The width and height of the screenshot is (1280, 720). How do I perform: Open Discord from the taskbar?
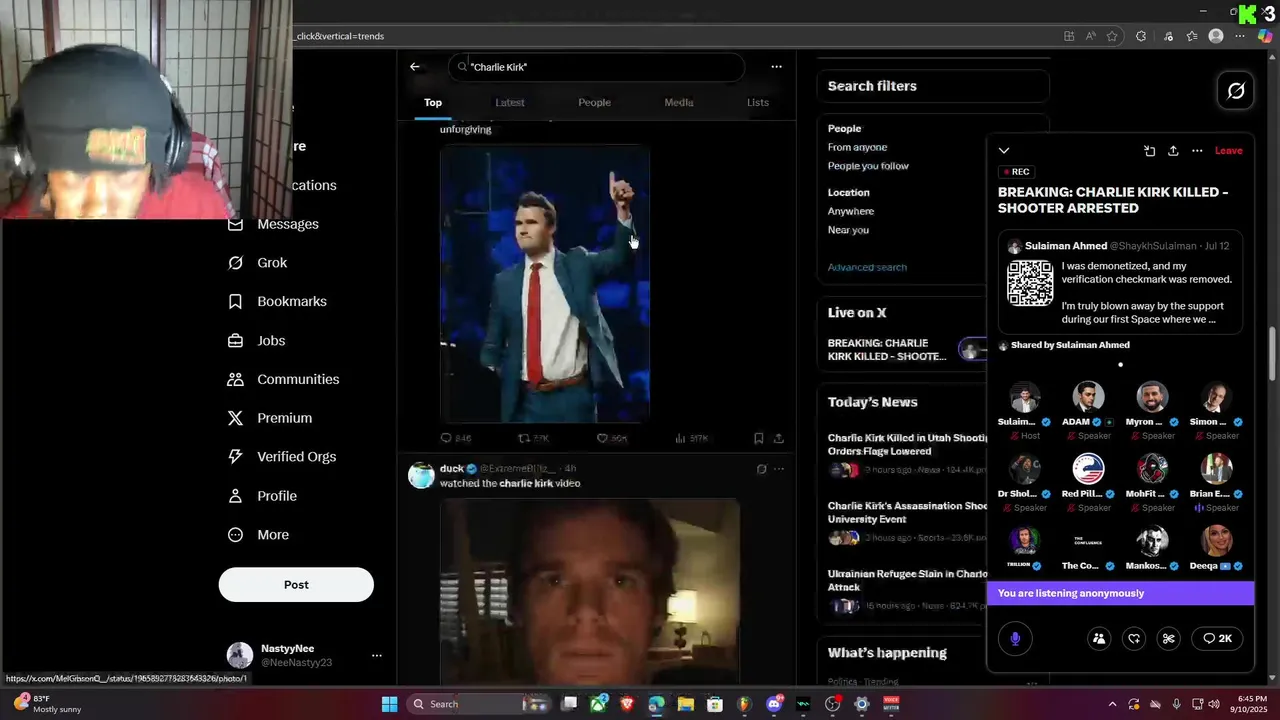(773, 704)
